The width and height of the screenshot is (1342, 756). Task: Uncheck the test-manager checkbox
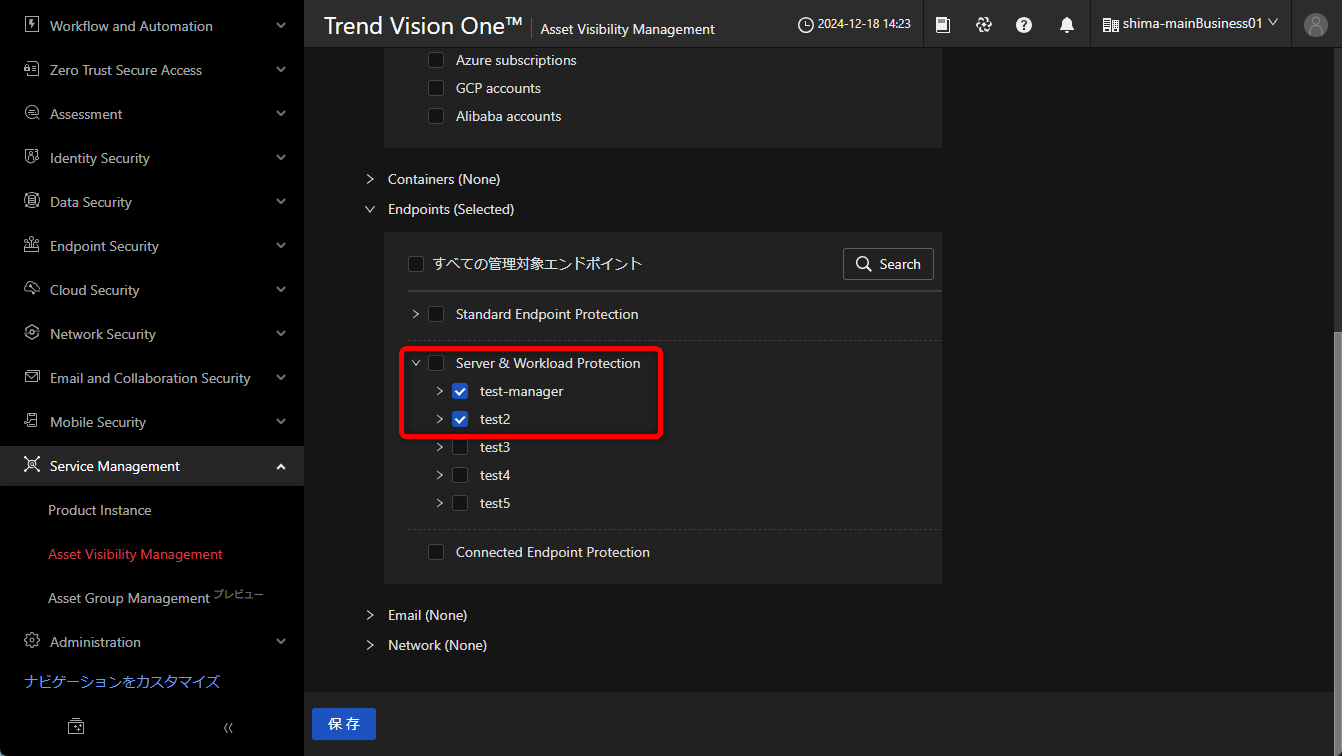[460, 391]
